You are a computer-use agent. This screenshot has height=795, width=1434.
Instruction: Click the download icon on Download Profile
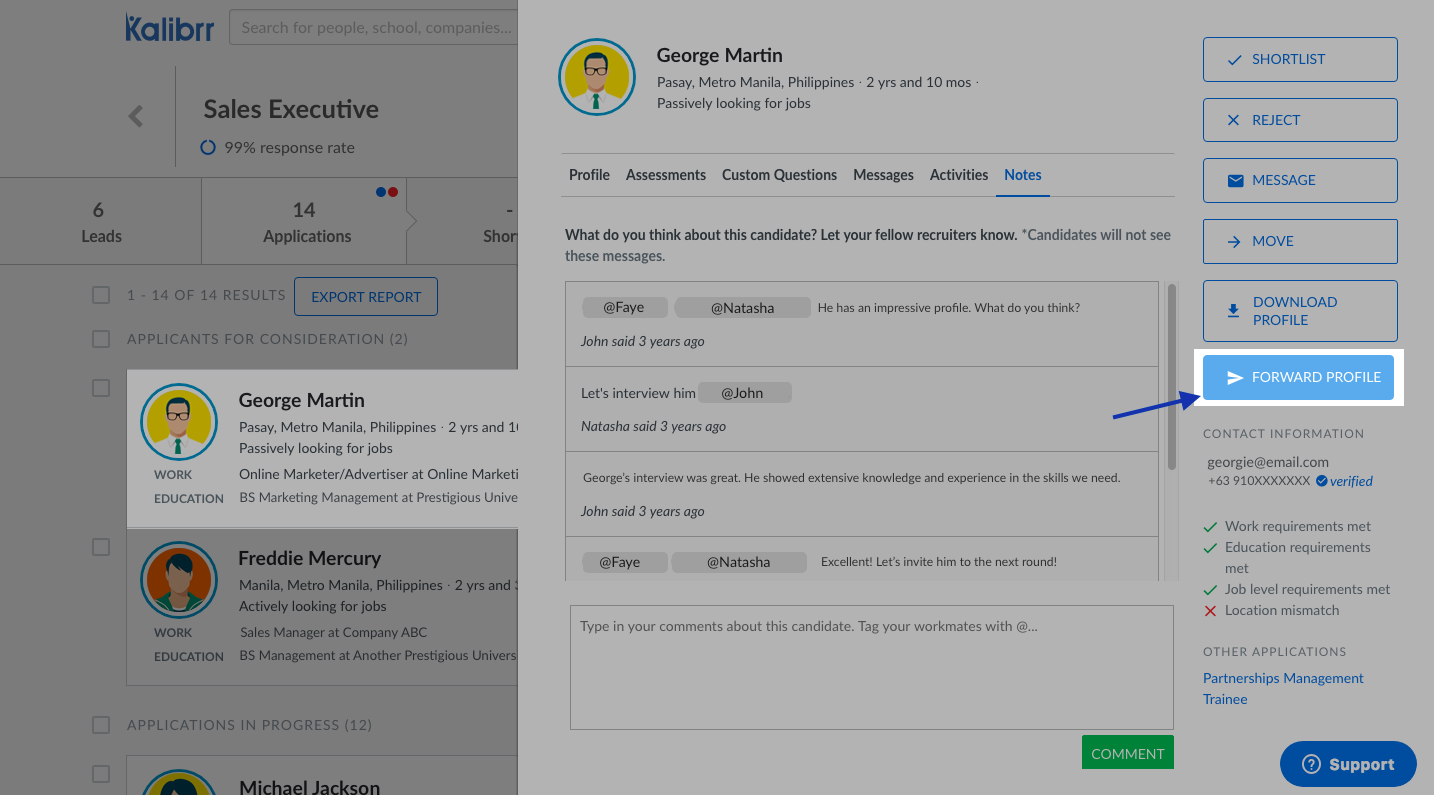[1234, 311]
